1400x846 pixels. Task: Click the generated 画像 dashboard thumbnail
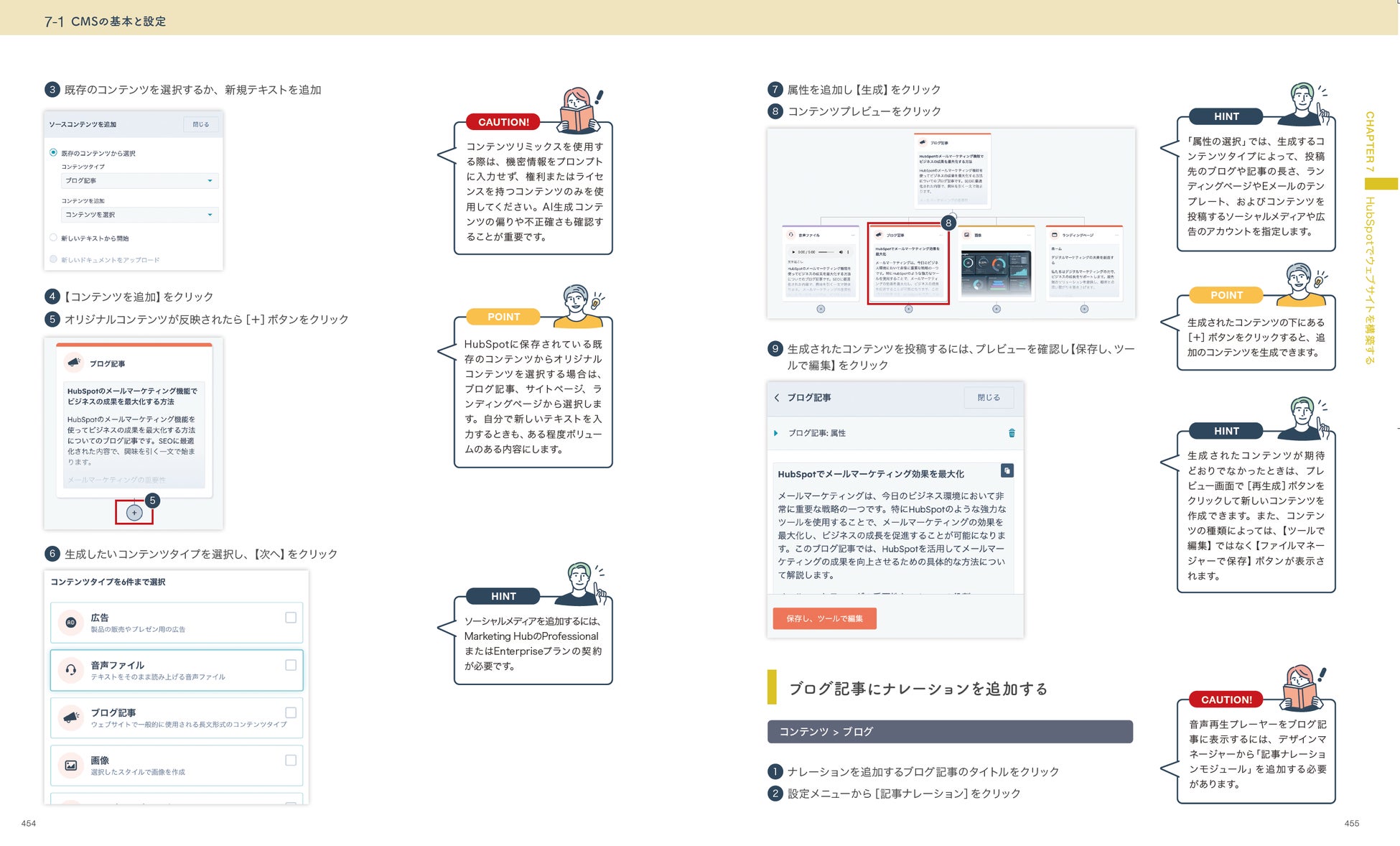click(x=996, y=274)
